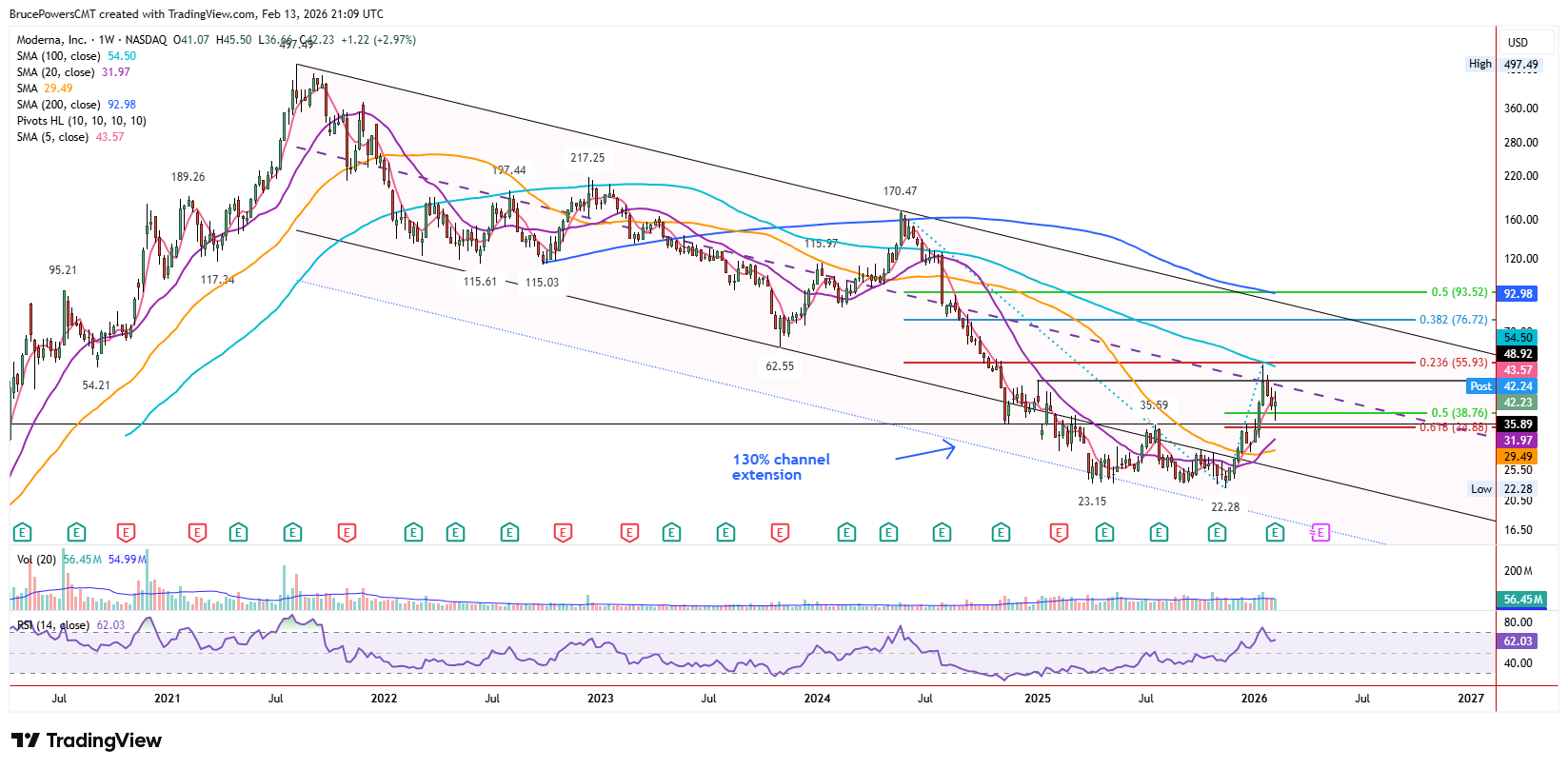Click the 2024 label on time axis
This screenshot has height=769, width=1568.
click(817, 699)
